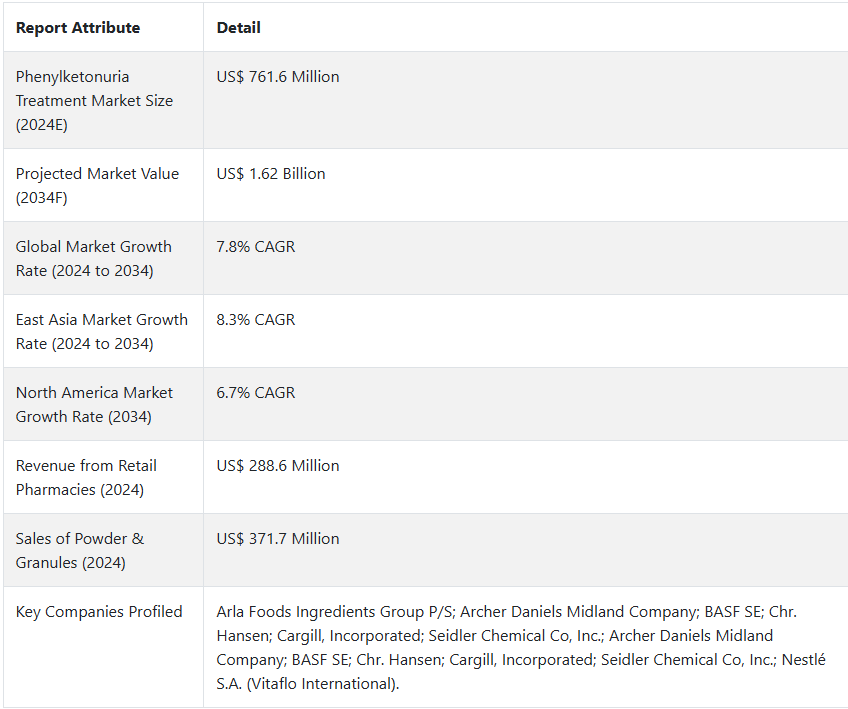The height and width of the screenshot is (709, 848).
Task: Click the US$ 761.6 Million value
Action: (278, 77)
